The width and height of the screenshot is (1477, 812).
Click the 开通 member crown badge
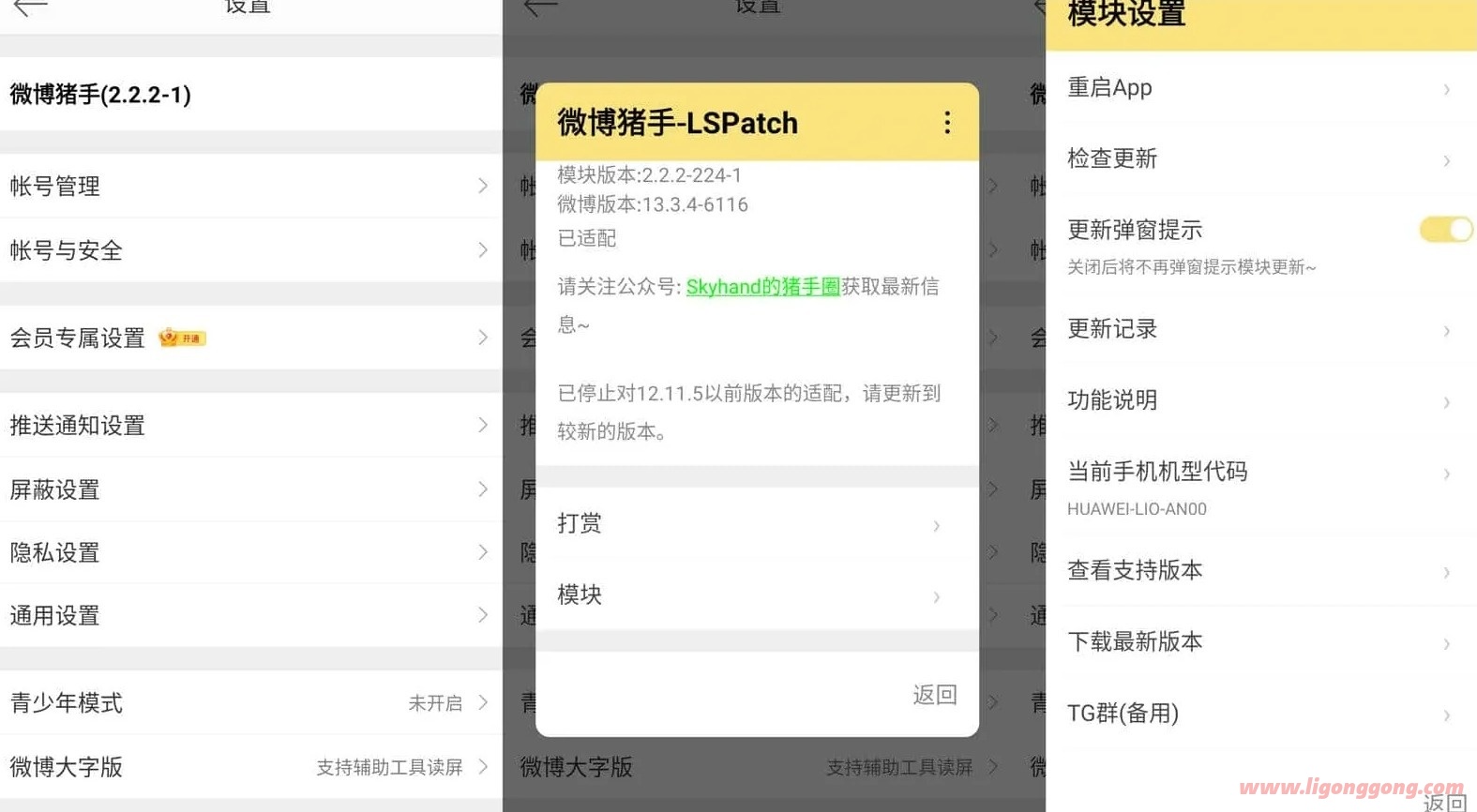point(182,338)
